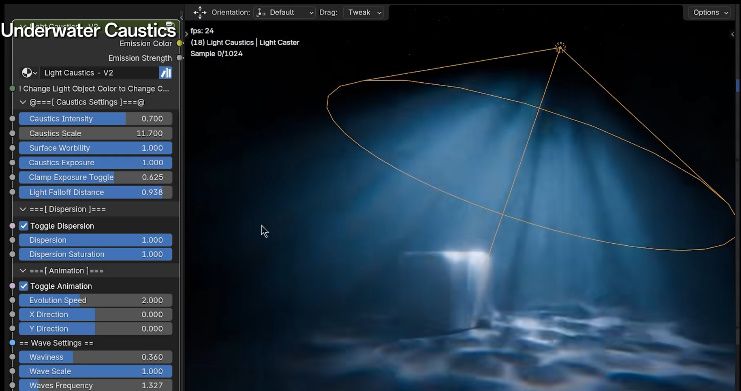This screenshot has width=741, height=391.
Task: Click the Light Caustics - V2 name field
Action: pyautogui.click(x=99, y=73)
